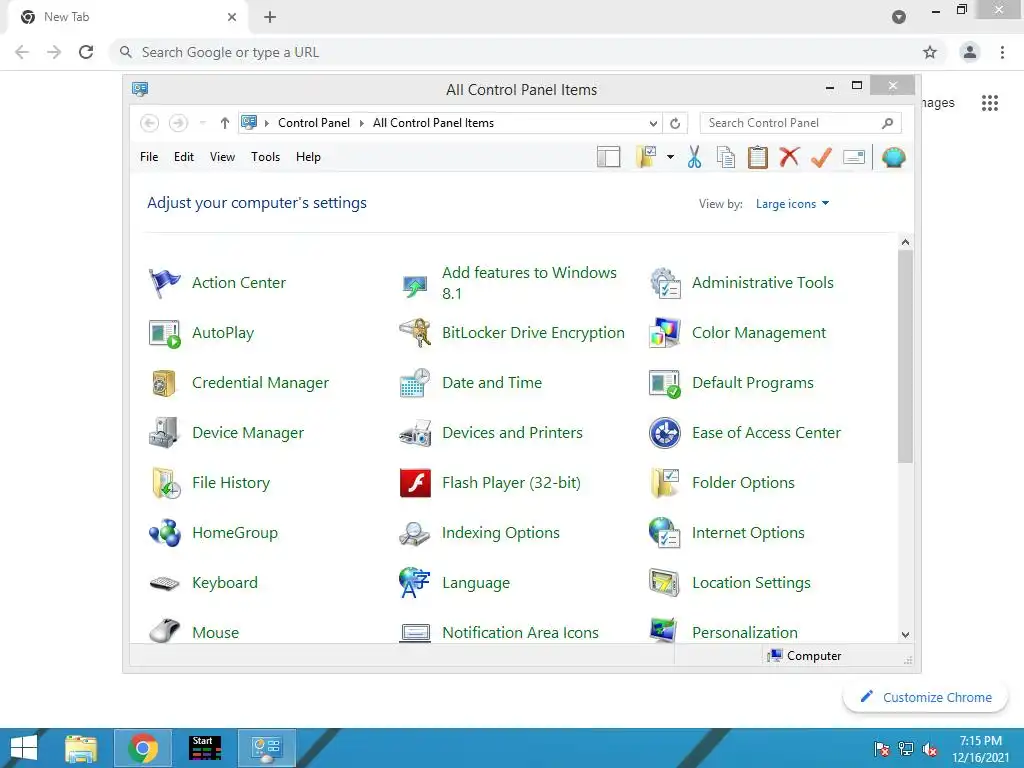Viewport: 1024px width, 768px height.
Task: Open the Devices and Printers icon
Action: (x=415, y=433)
